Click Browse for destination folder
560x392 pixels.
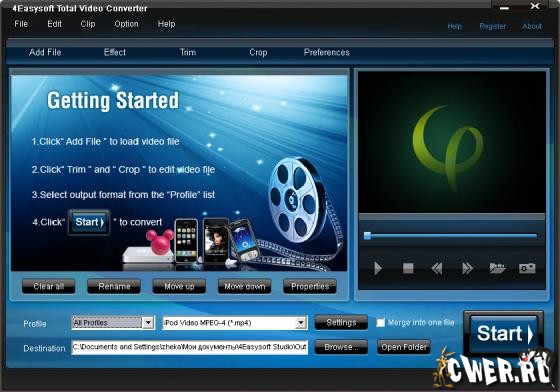[x=341, y=347]
